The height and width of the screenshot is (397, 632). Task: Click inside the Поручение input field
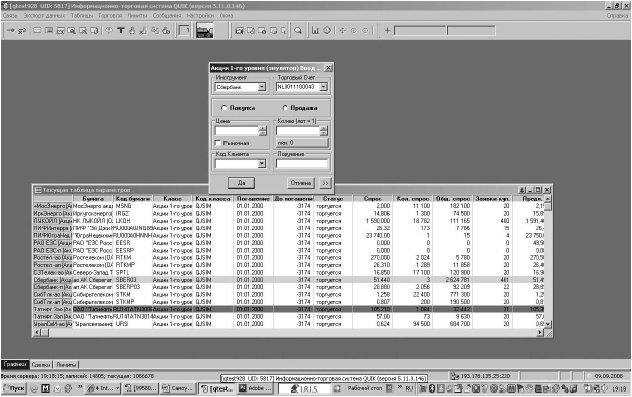pyautogui.click(x=302, y=164)
